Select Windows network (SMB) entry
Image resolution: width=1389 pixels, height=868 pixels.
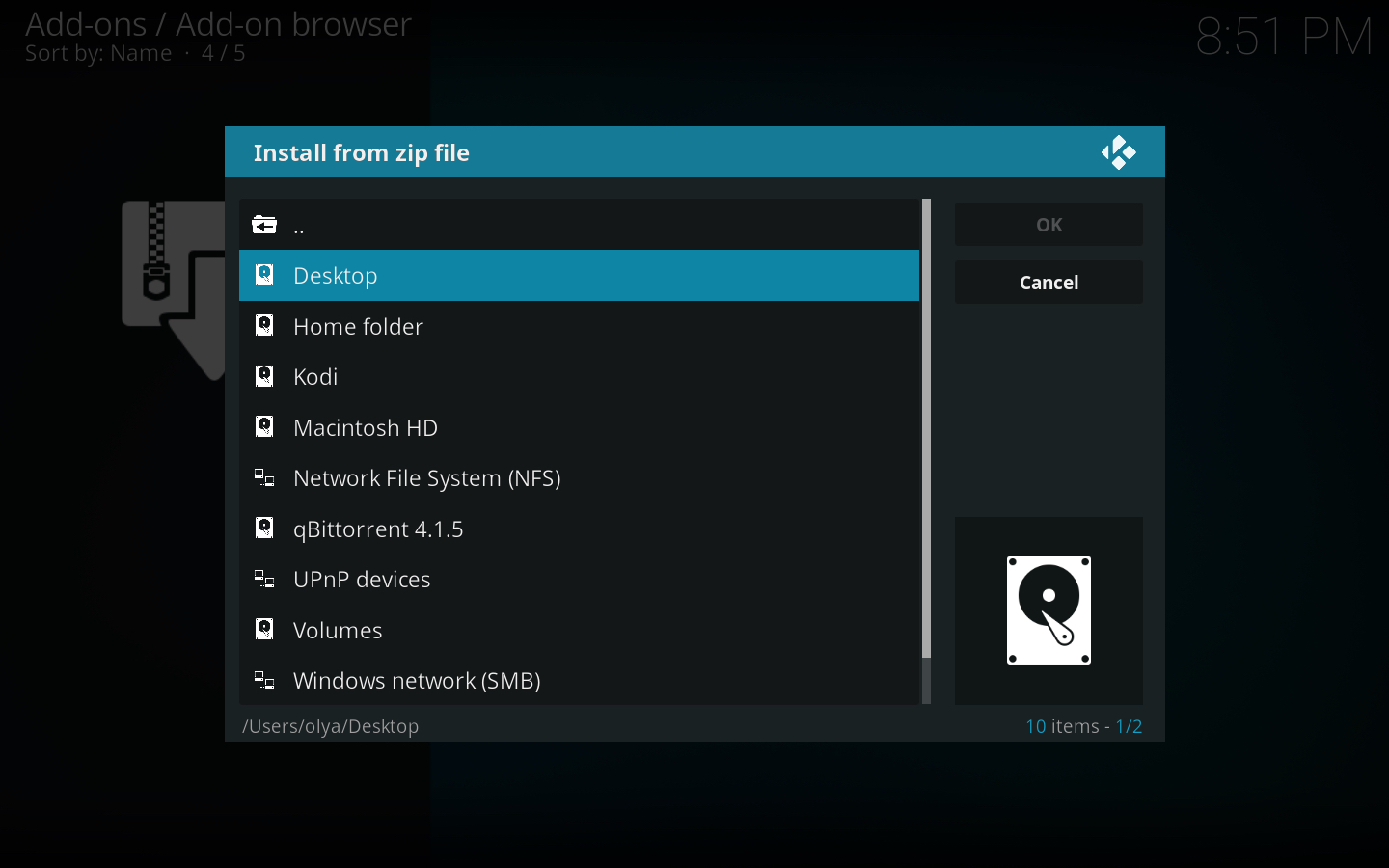coord(417,681)
